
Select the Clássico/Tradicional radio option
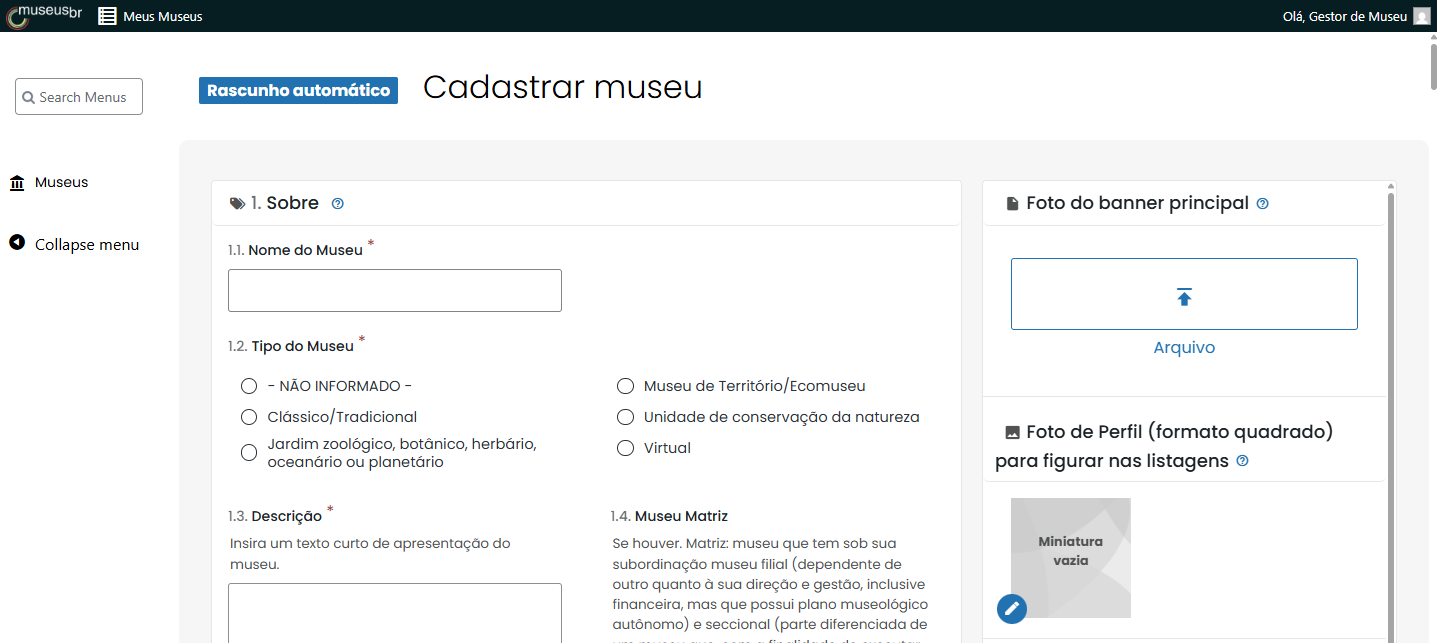click(249, 417)
